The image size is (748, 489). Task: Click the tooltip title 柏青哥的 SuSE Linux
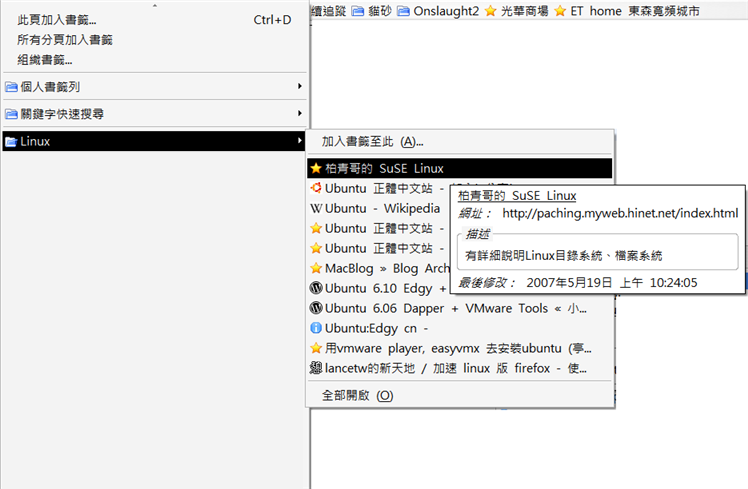click(517, 196)
